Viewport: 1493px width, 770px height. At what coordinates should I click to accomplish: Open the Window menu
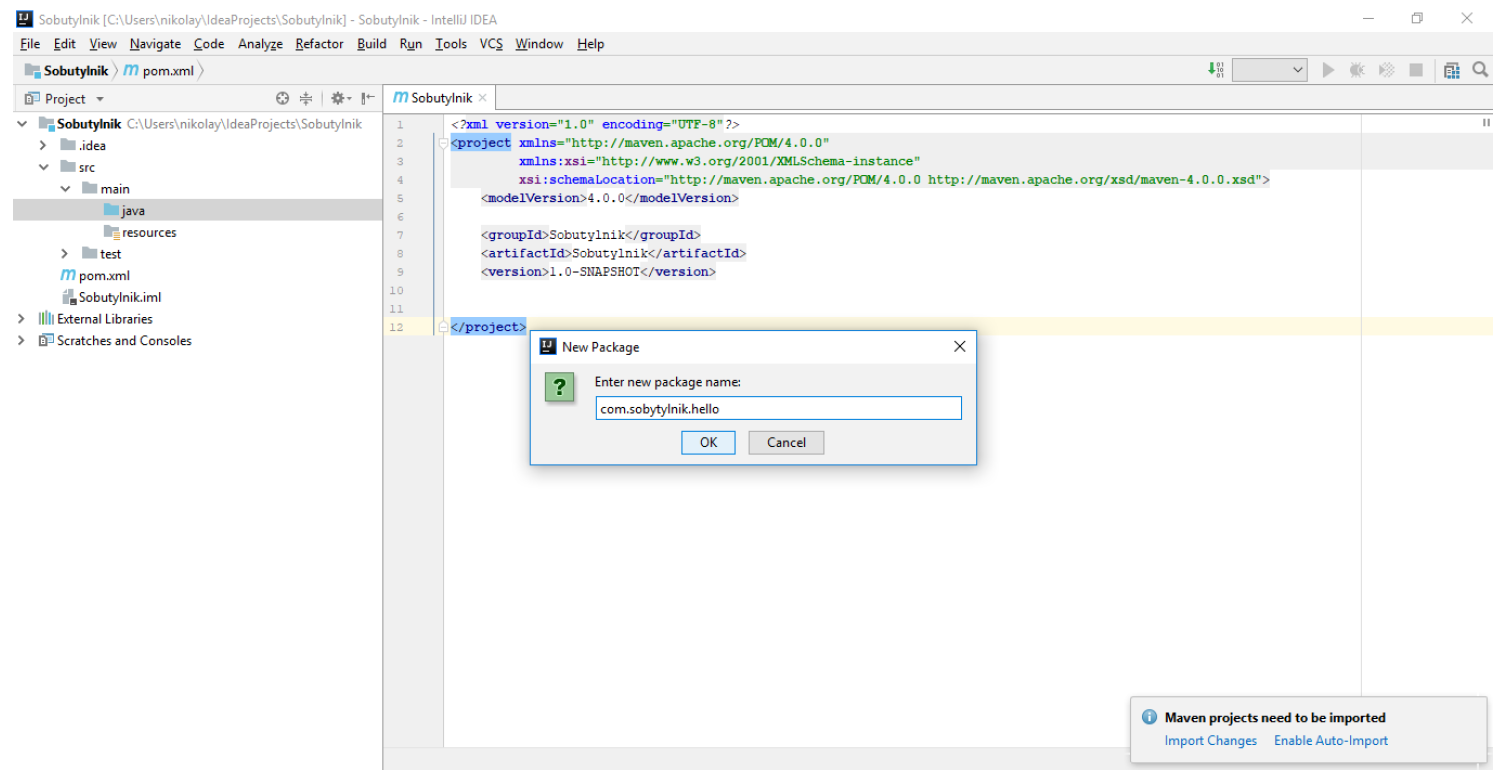[539, 44]
